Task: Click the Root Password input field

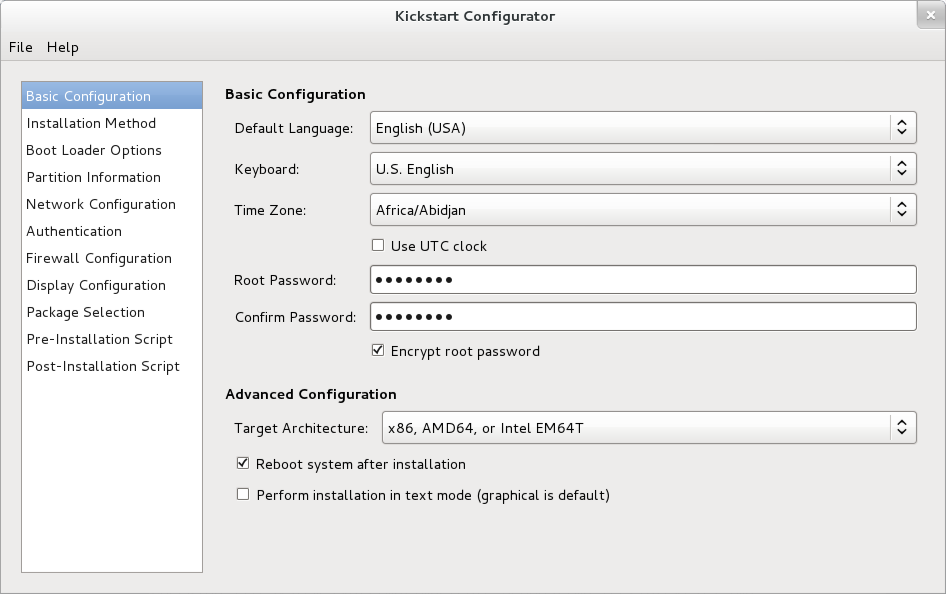Action: pos(642,280)
